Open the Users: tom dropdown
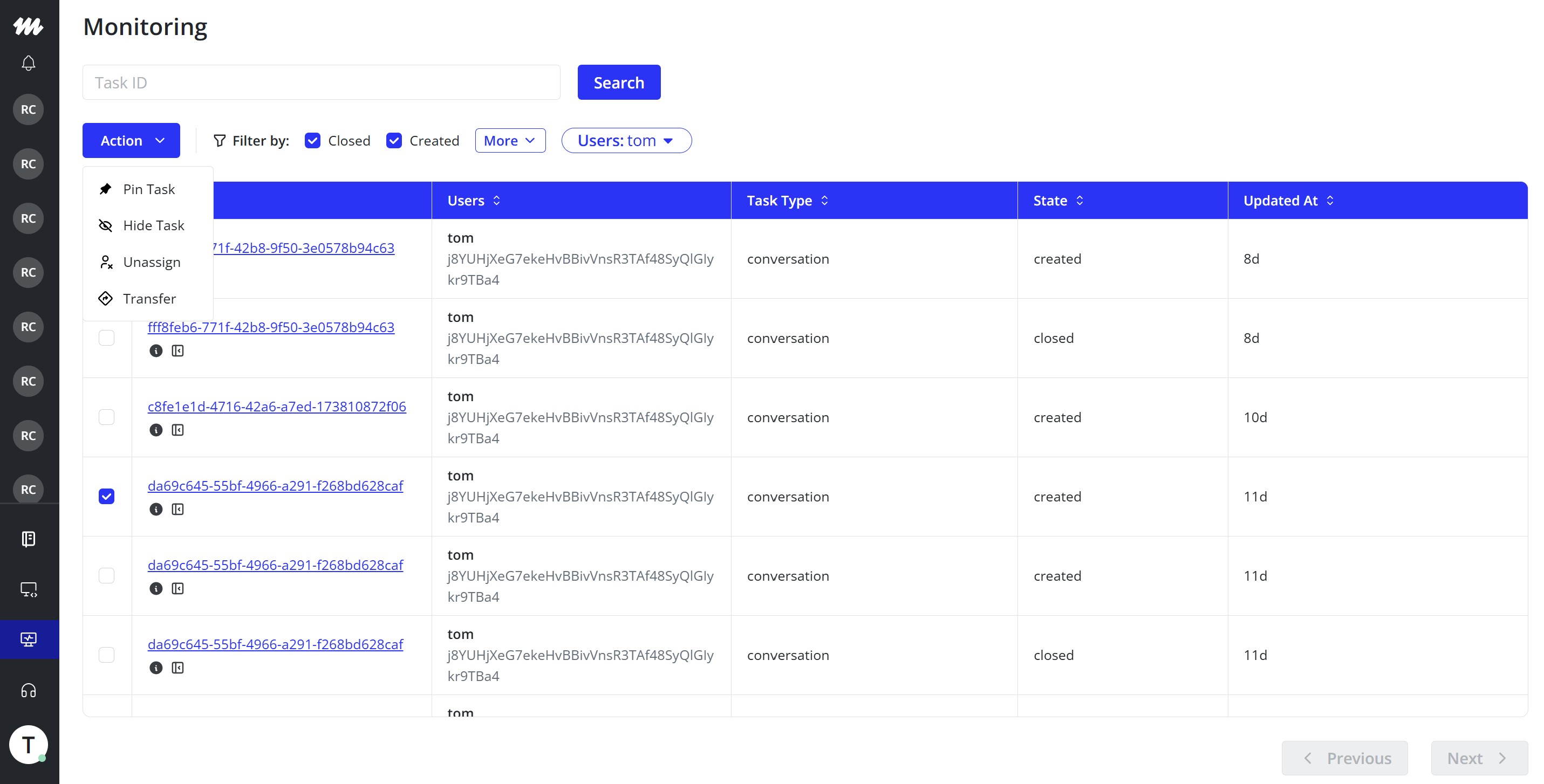This screenshot has height=784, width=1544. pyautogui.click(x=626, y=141)
